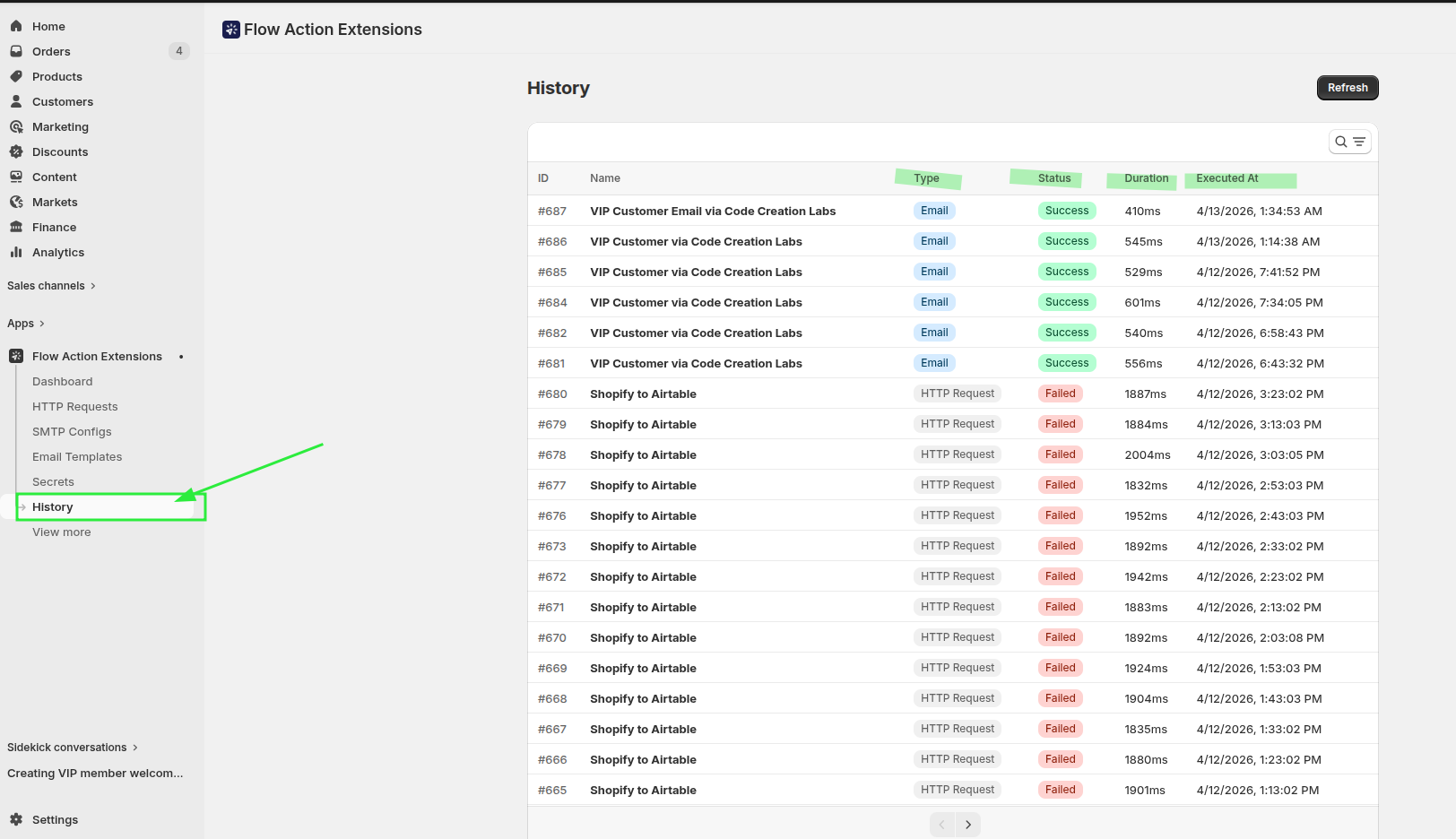Click timestamp 4/12/2026, 2:43:03 PM

(1260, 515)
